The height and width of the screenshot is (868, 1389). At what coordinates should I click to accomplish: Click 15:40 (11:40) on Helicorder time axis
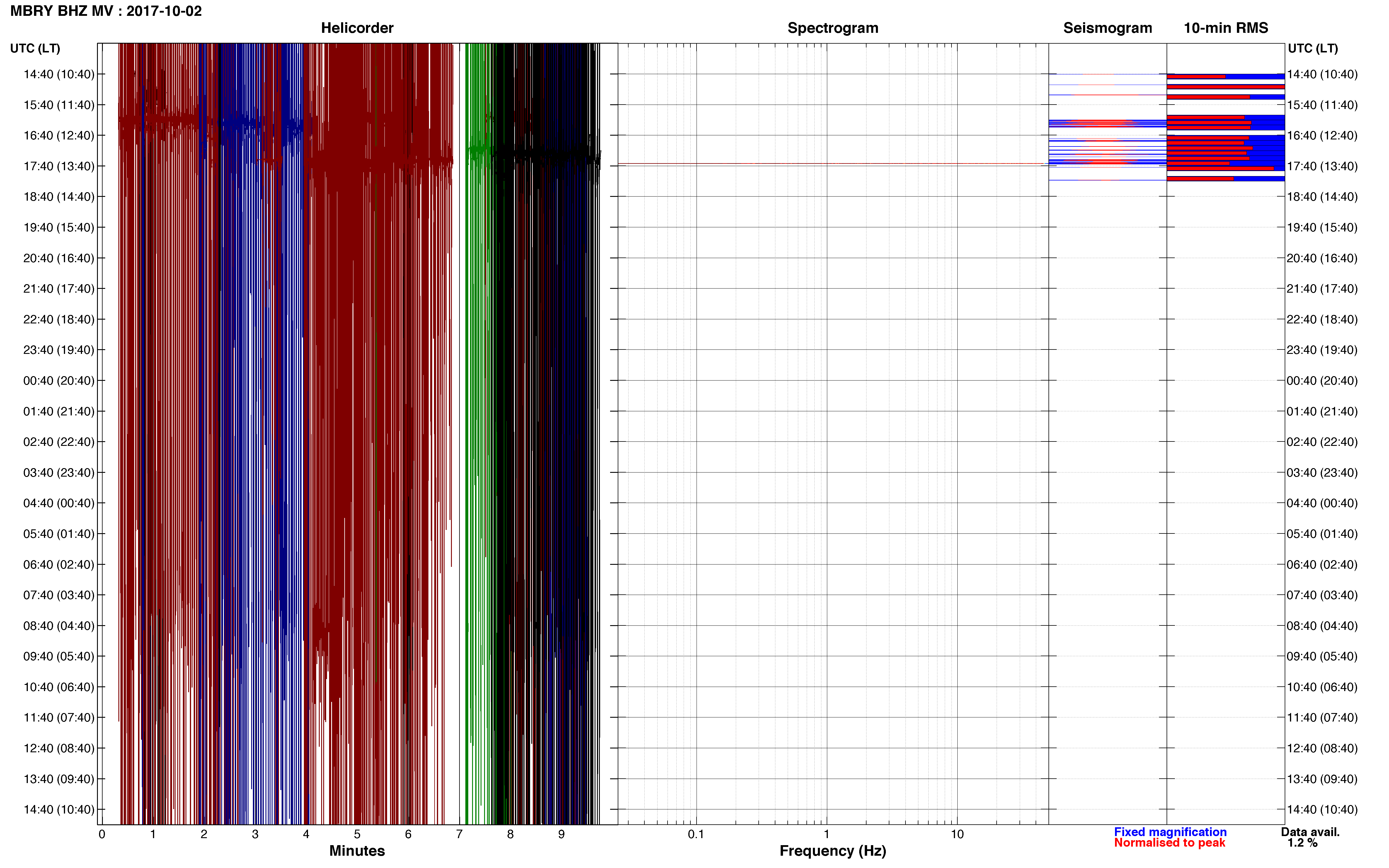coord(59,105)
